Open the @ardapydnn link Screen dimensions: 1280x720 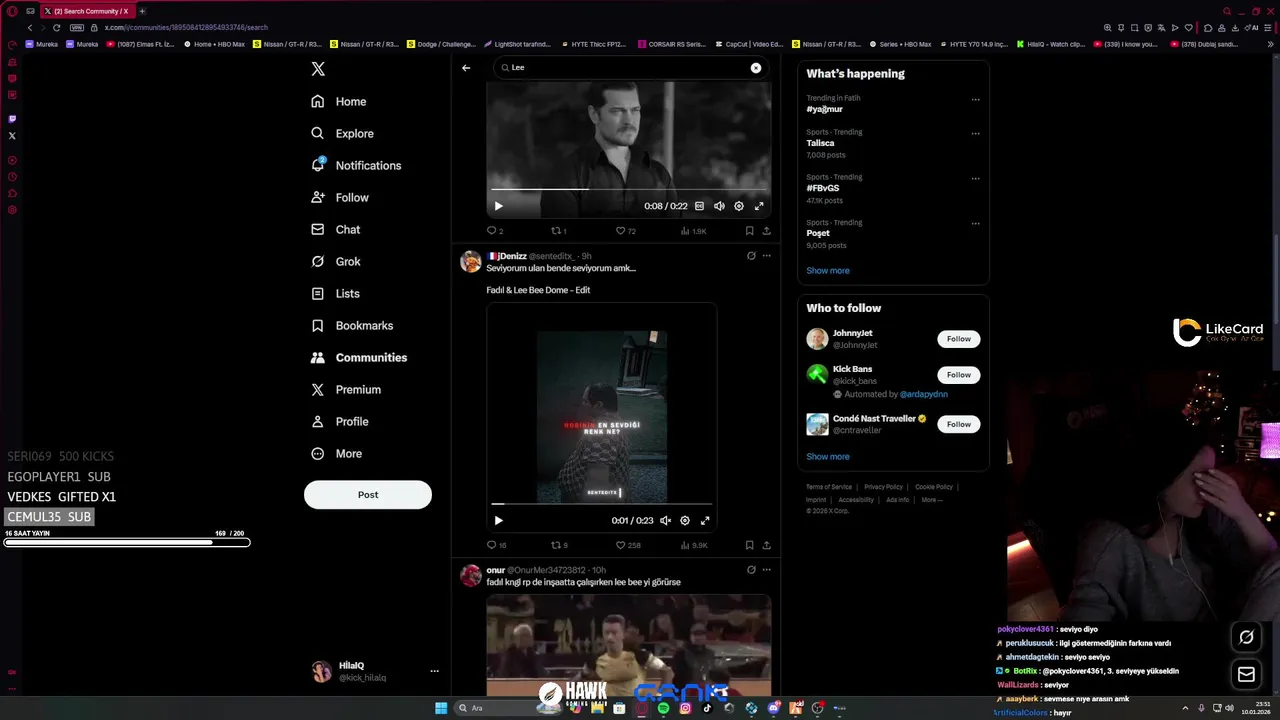(923, 394)
